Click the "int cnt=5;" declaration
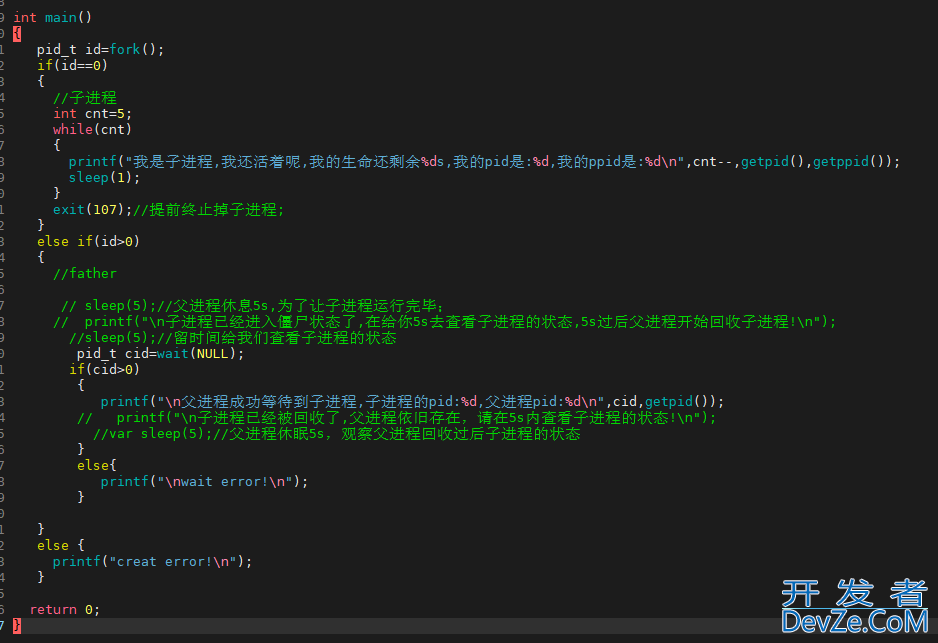 tap(92, 114)
